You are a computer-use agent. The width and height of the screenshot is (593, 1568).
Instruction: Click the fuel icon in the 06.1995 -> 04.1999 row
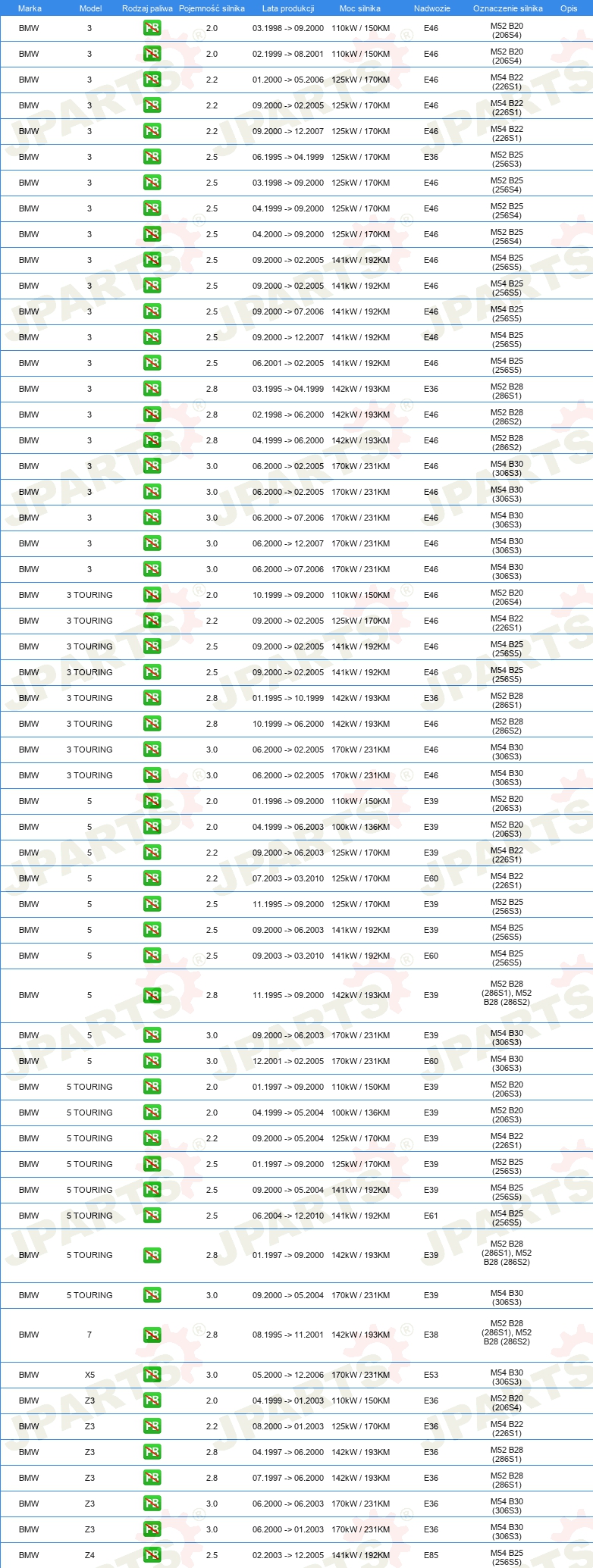point(152,157)
